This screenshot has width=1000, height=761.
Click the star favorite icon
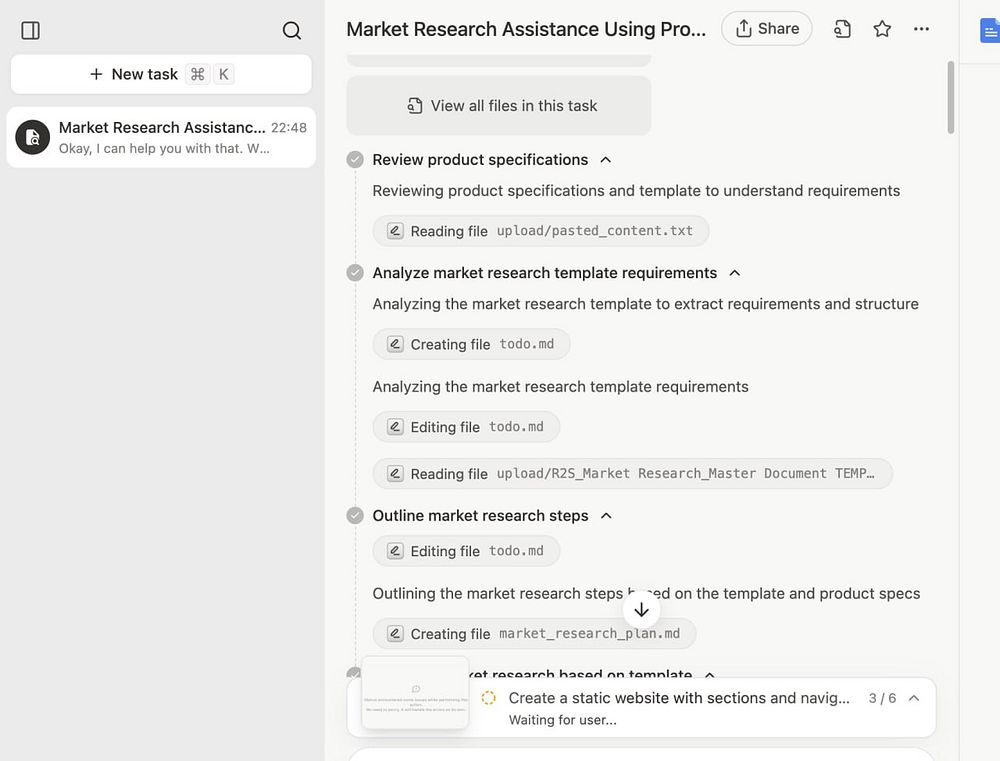pyautogui.click(x=882, y=29)
